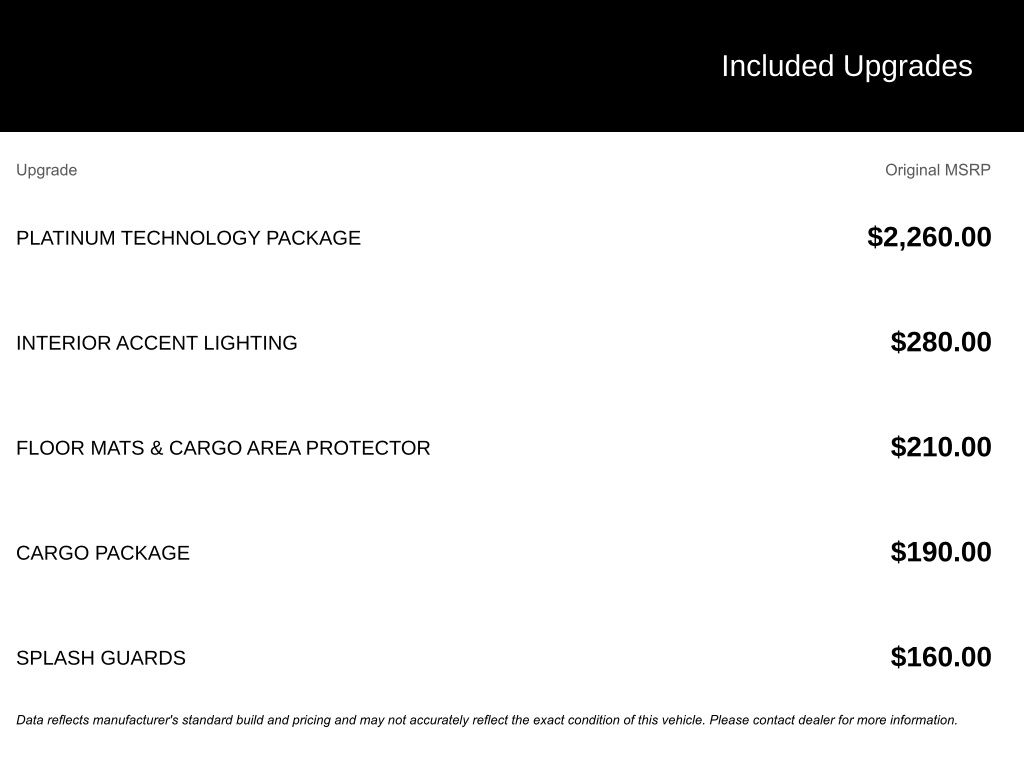Click the Platinum Technology Package row name
The width and height of the screenshot is (1024, 768).
188,238
